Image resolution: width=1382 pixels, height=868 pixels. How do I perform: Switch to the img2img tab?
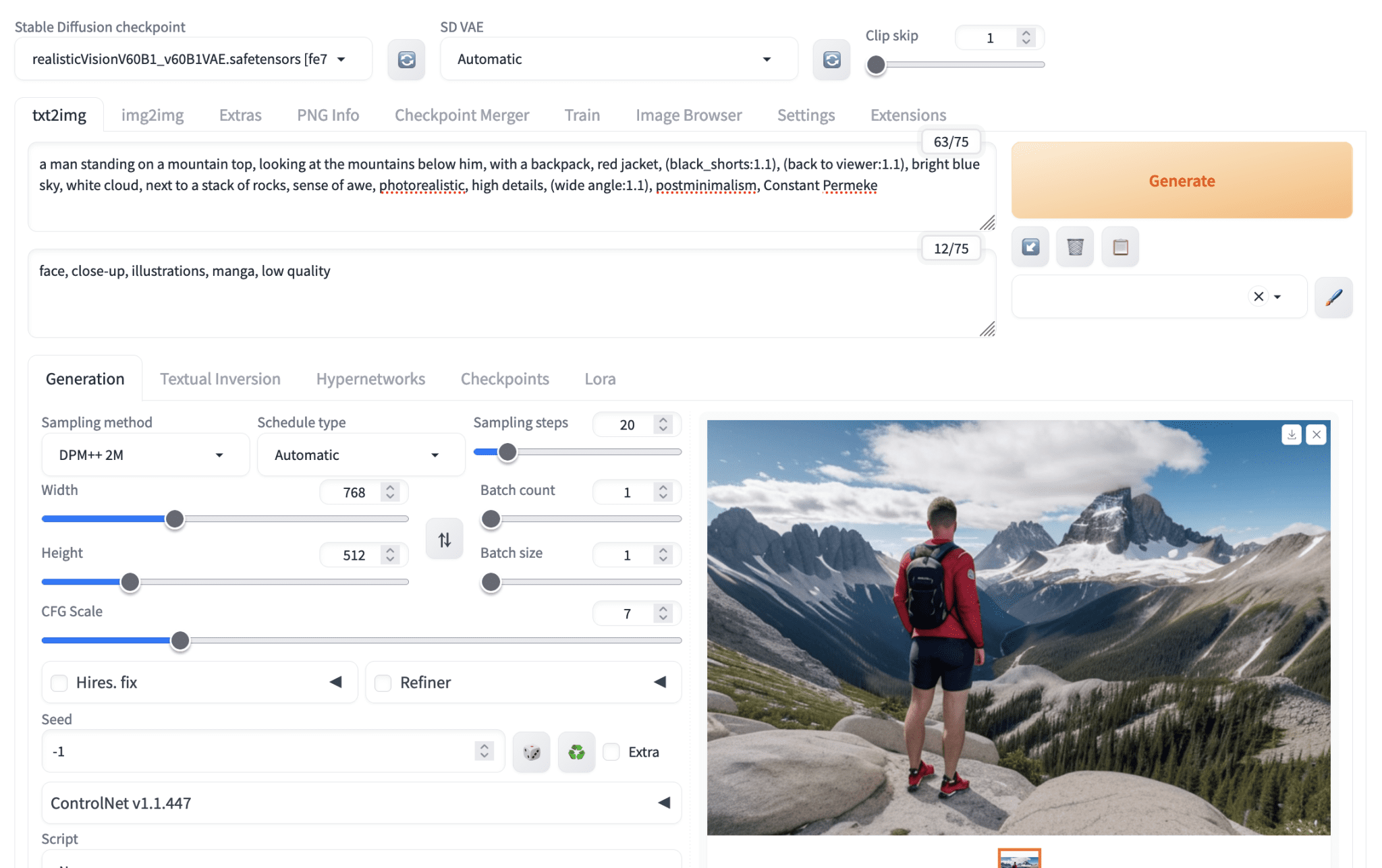pos(153,115)
